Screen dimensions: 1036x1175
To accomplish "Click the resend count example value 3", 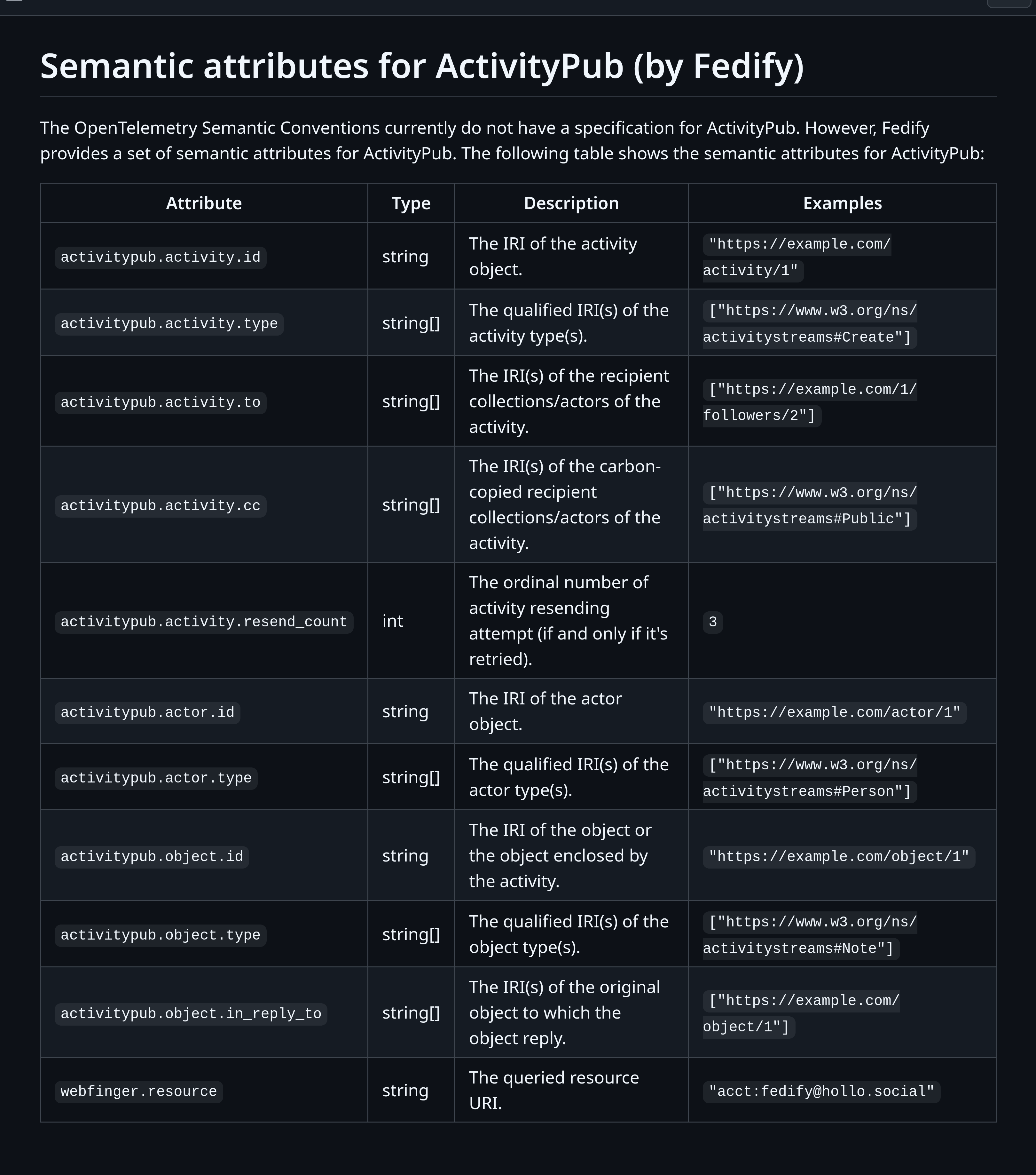I will pyautogui.click(x=712, y=622).
